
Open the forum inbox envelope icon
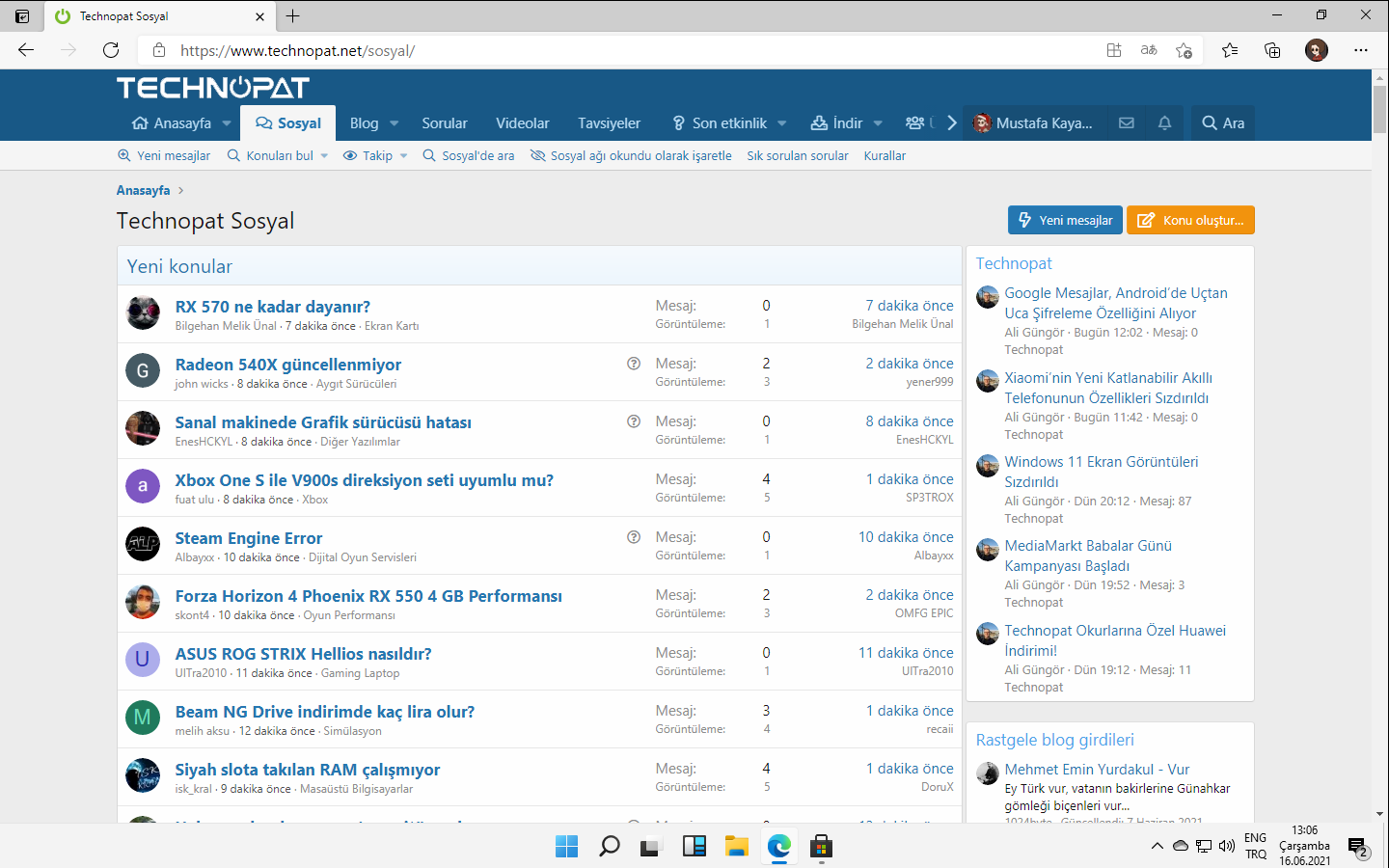1126,123
